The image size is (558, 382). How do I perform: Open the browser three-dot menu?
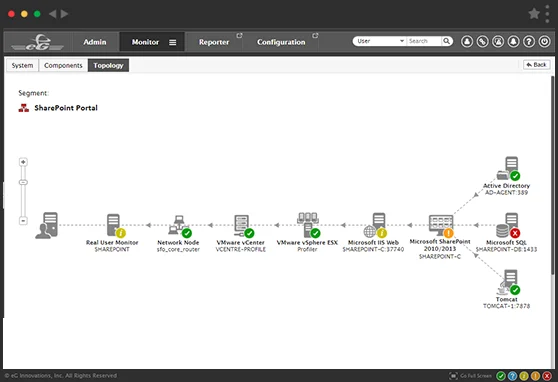(x=547, y=14)
